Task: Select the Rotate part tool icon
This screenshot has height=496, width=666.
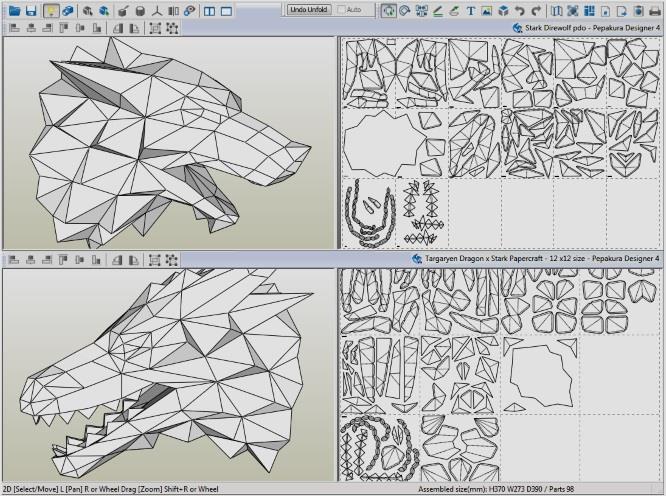Action: point(405,11)
